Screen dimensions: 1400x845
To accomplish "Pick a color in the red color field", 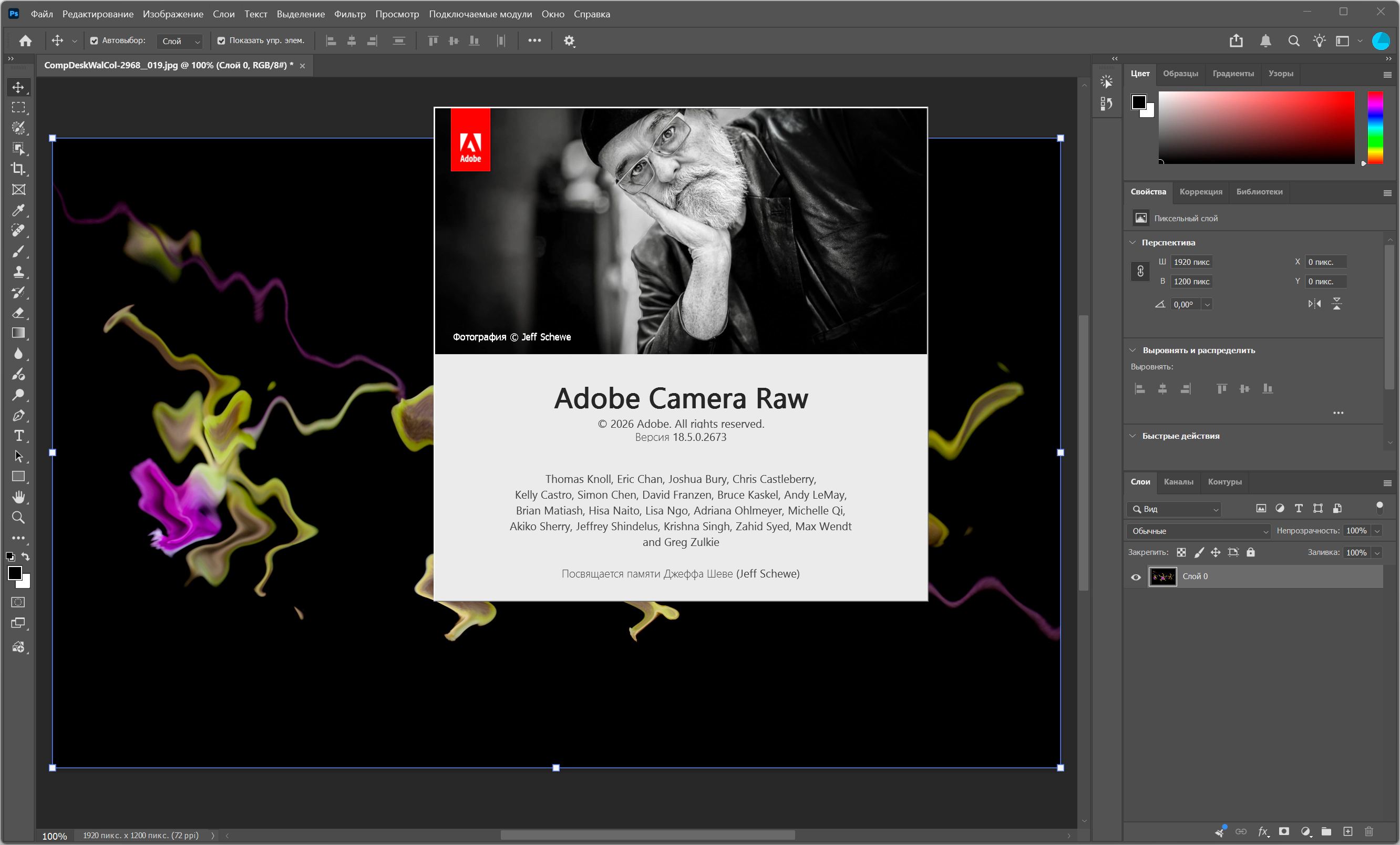I will [1256, 127].
